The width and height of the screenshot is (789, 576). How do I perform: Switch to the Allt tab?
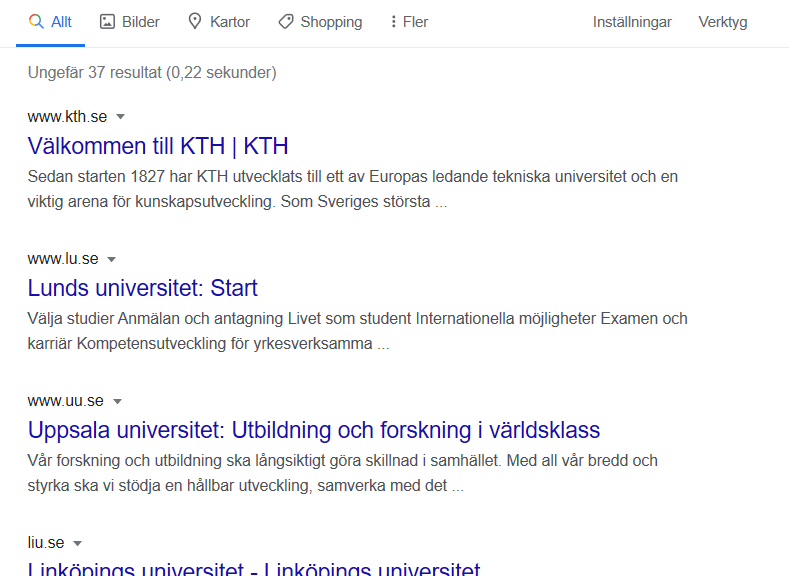pyautogui.click(x=50, y=22)
